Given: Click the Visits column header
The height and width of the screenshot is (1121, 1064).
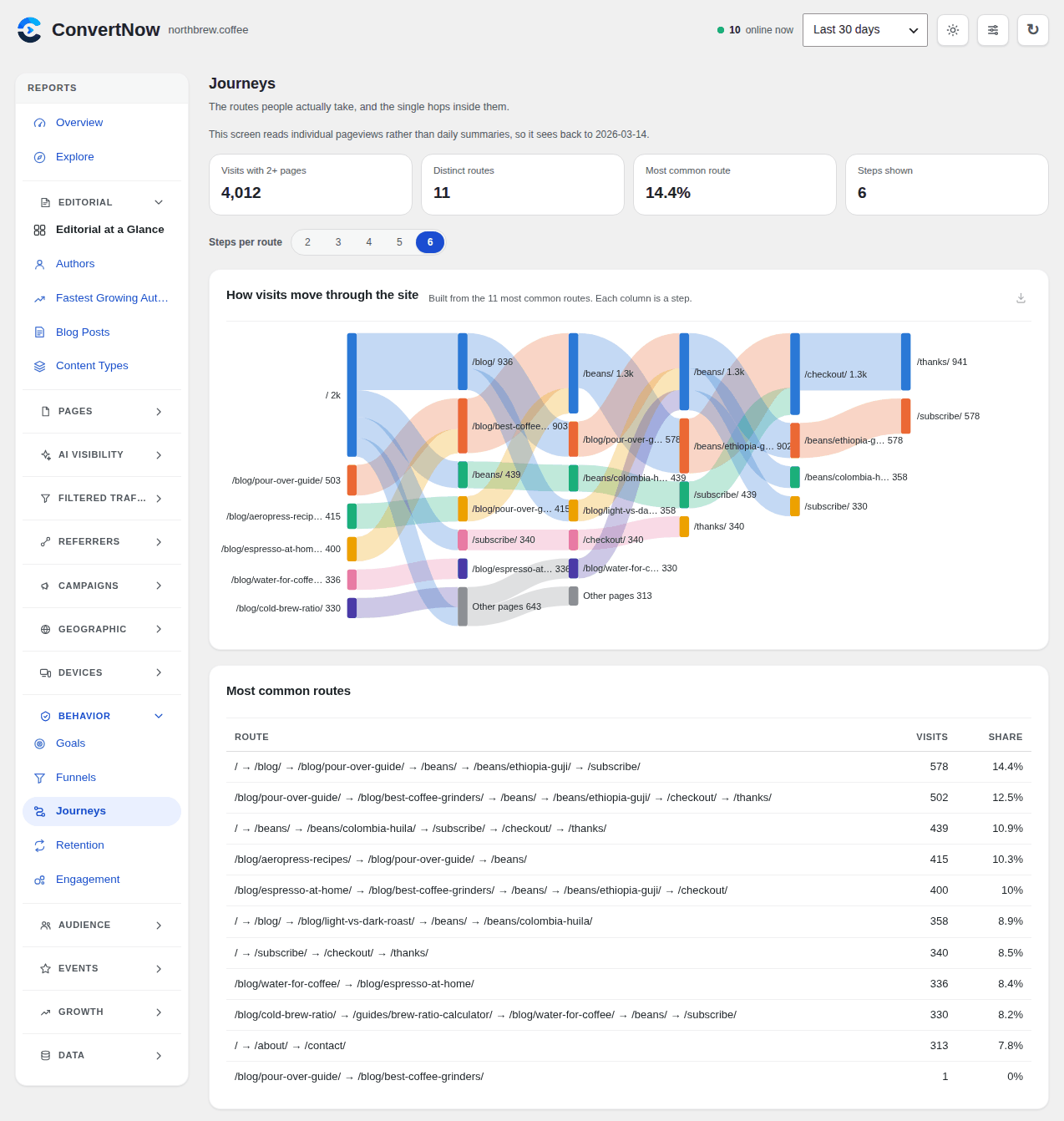Looking at the screenshot, I should 932,737.
